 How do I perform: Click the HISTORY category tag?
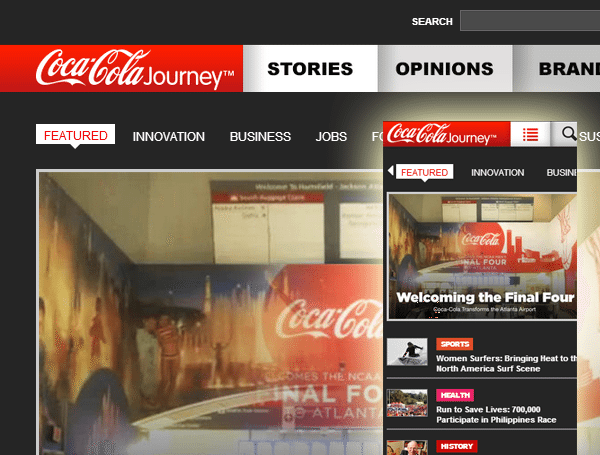point(457,446)
